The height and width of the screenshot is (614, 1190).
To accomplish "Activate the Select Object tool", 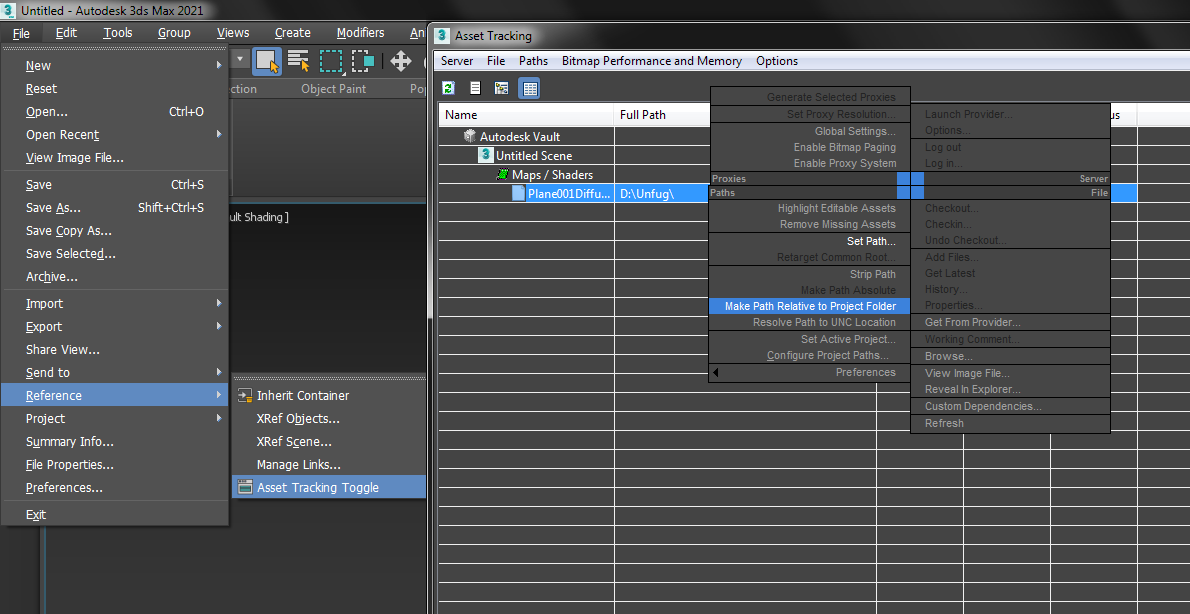I will pos(266,61).
